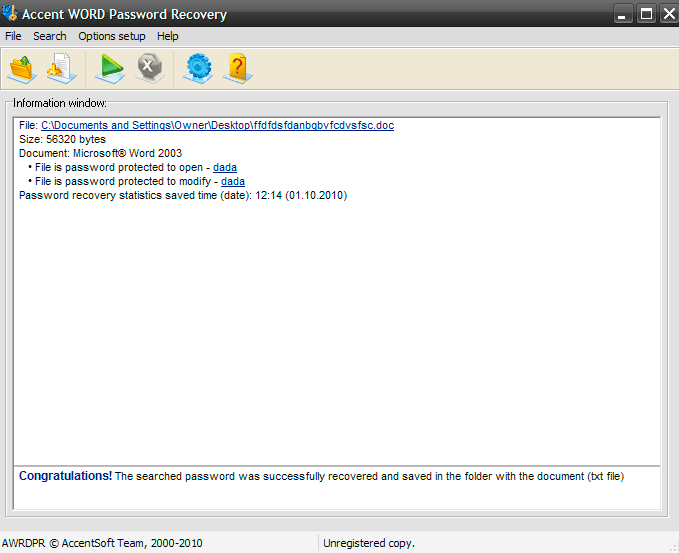Click the gray stop search icon
The image size is (679, 553).
[x=150, y=68]
